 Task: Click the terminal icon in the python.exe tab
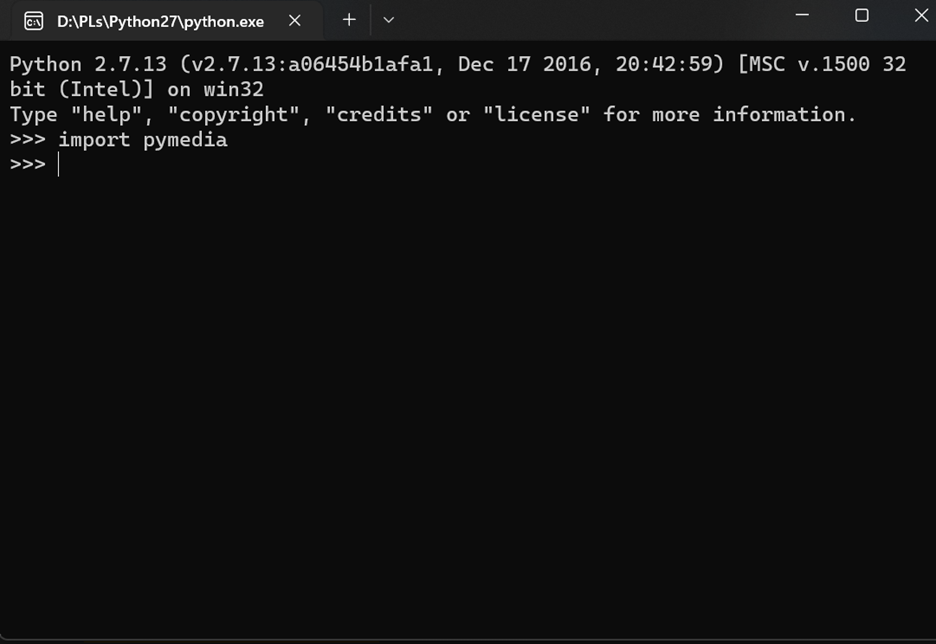[x=33, y=21]
